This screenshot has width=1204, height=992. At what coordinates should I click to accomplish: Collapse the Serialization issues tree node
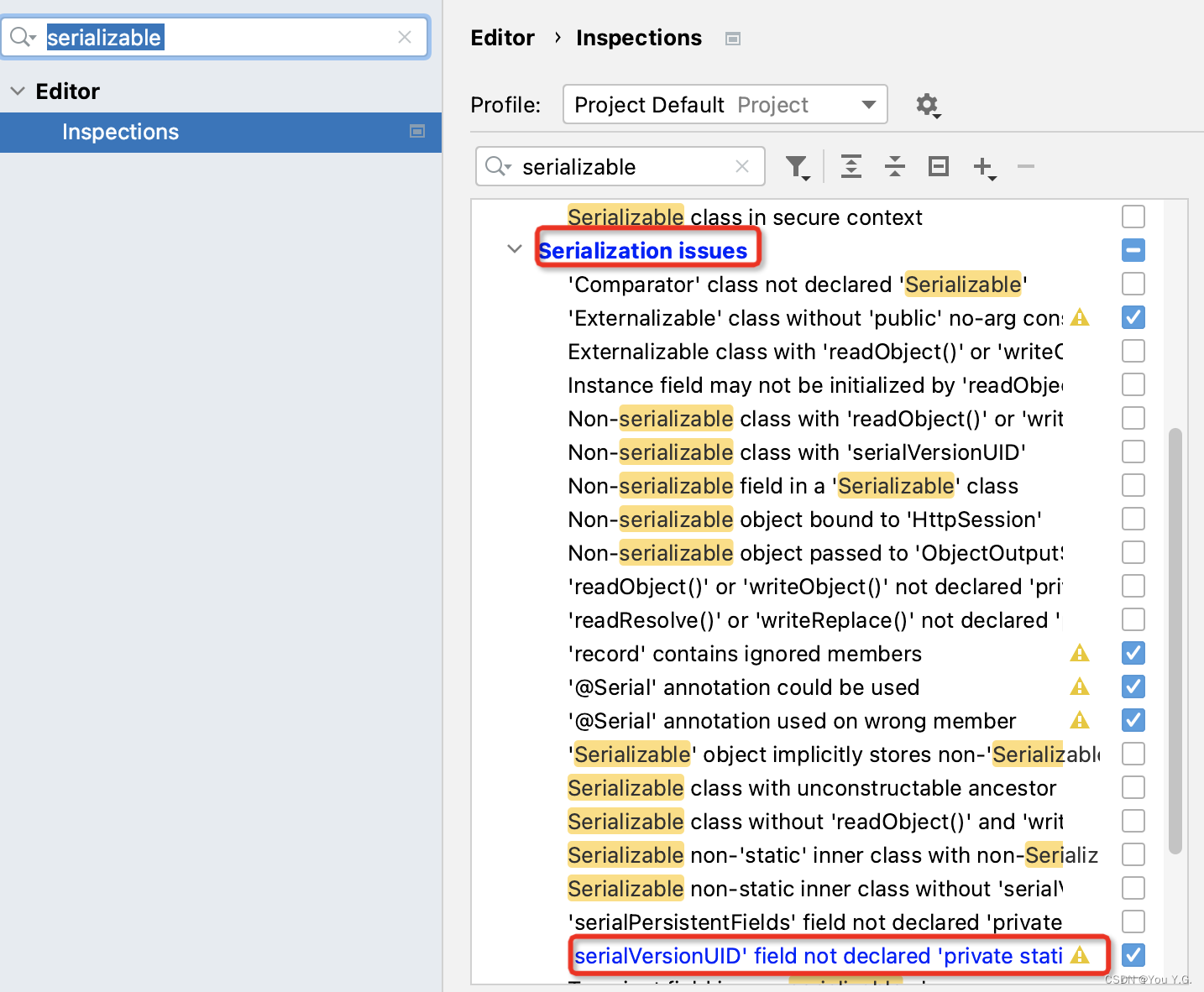coord(514,249)
